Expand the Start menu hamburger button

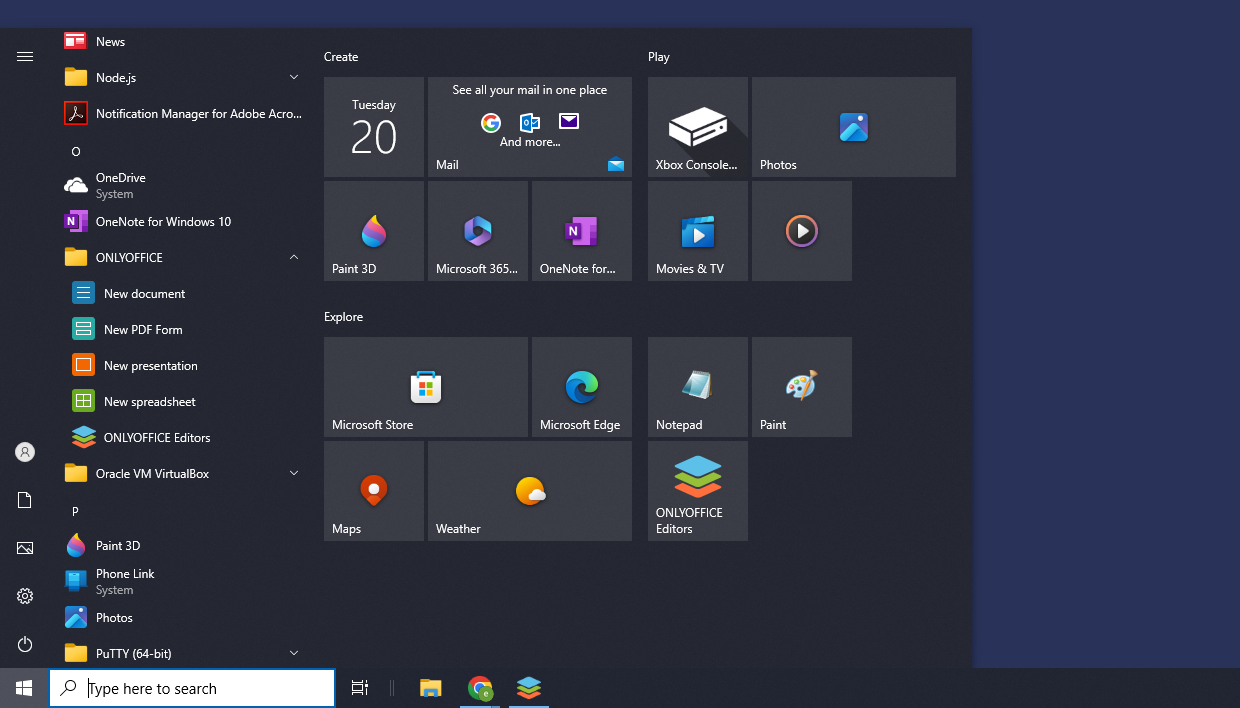coord(25,57)
